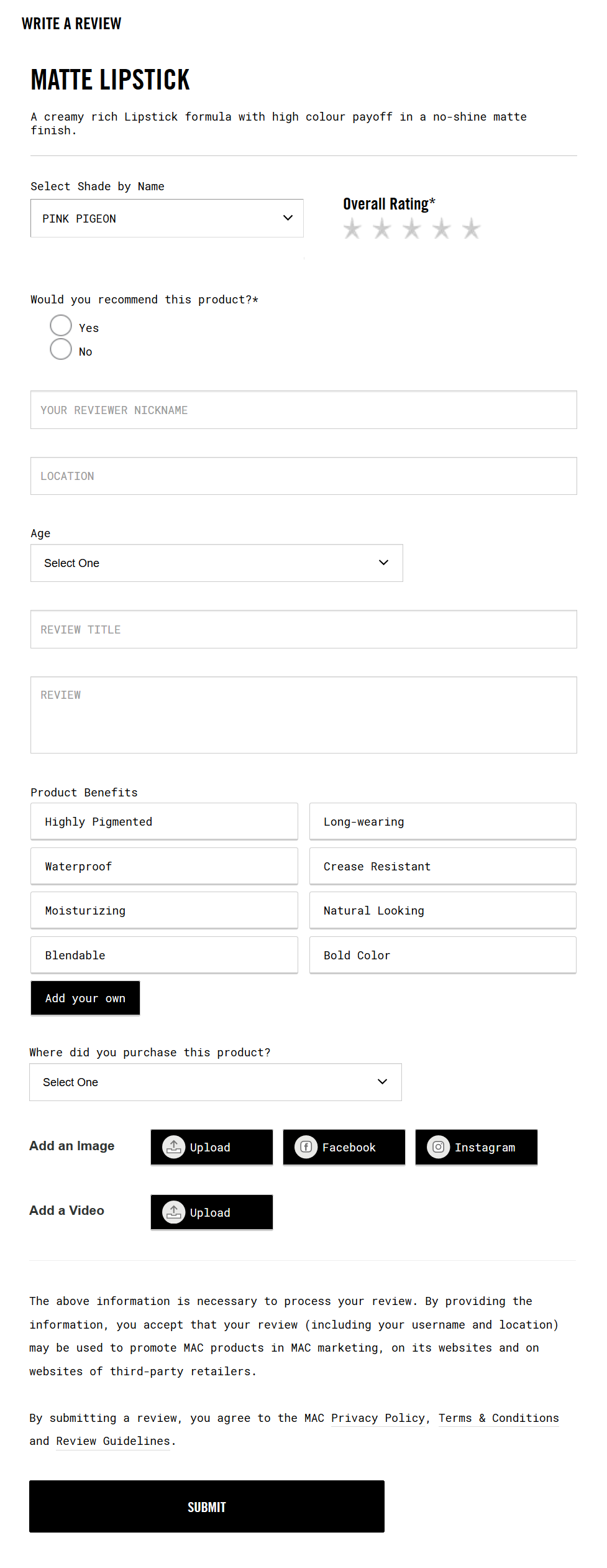
Task: Add an image from Instagram
Action: 476,1147
